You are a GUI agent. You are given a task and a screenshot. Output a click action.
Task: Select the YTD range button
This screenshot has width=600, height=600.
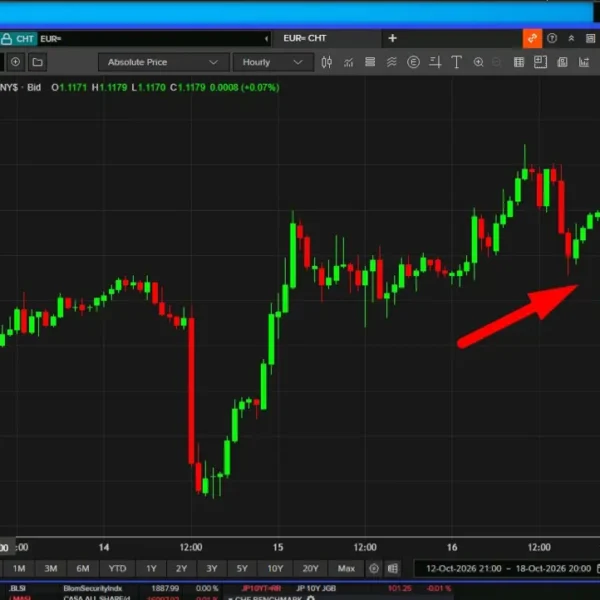tap(117, 568)
